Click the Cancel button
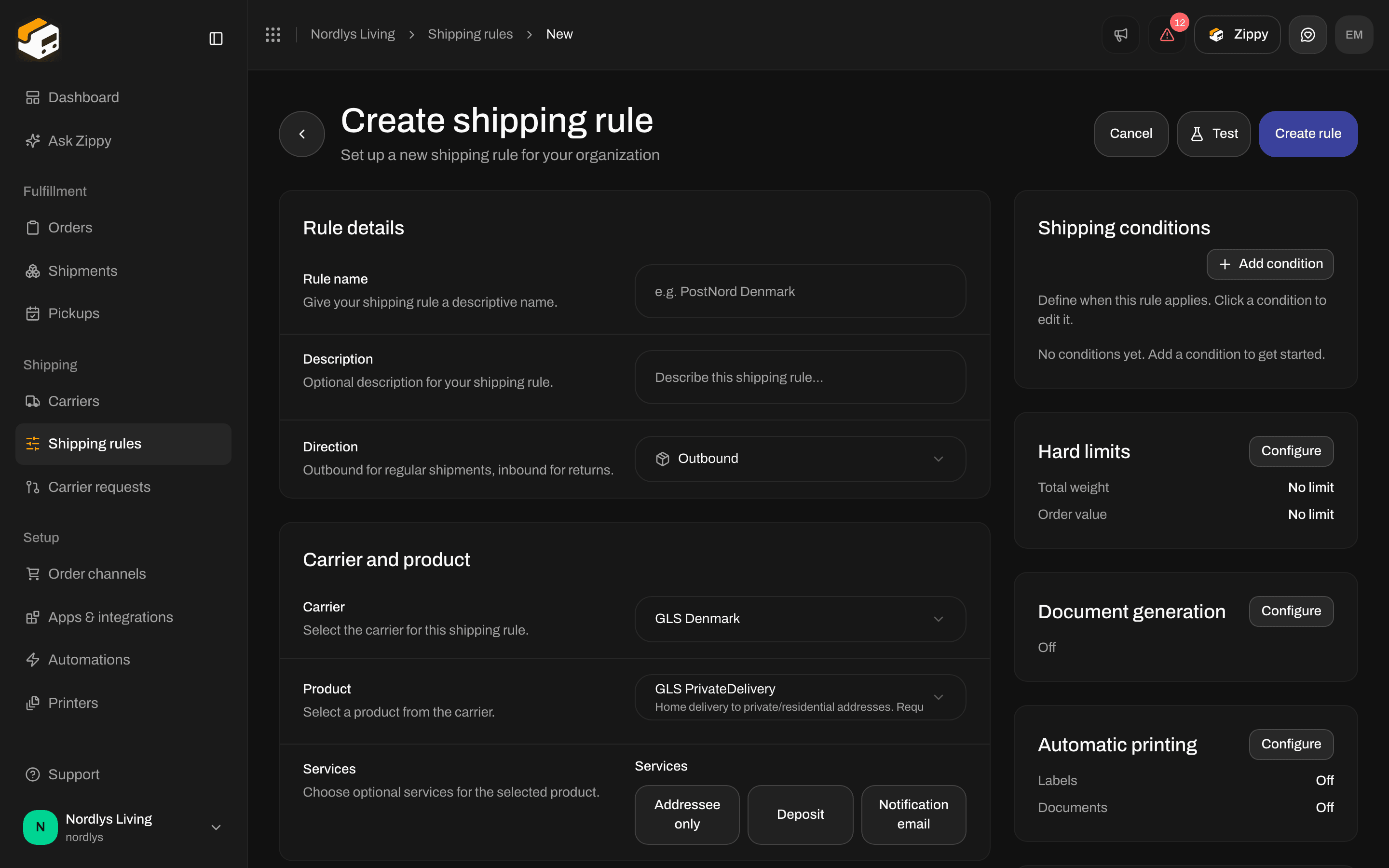Screen dimensions: 1389x868 point(1130,134)
